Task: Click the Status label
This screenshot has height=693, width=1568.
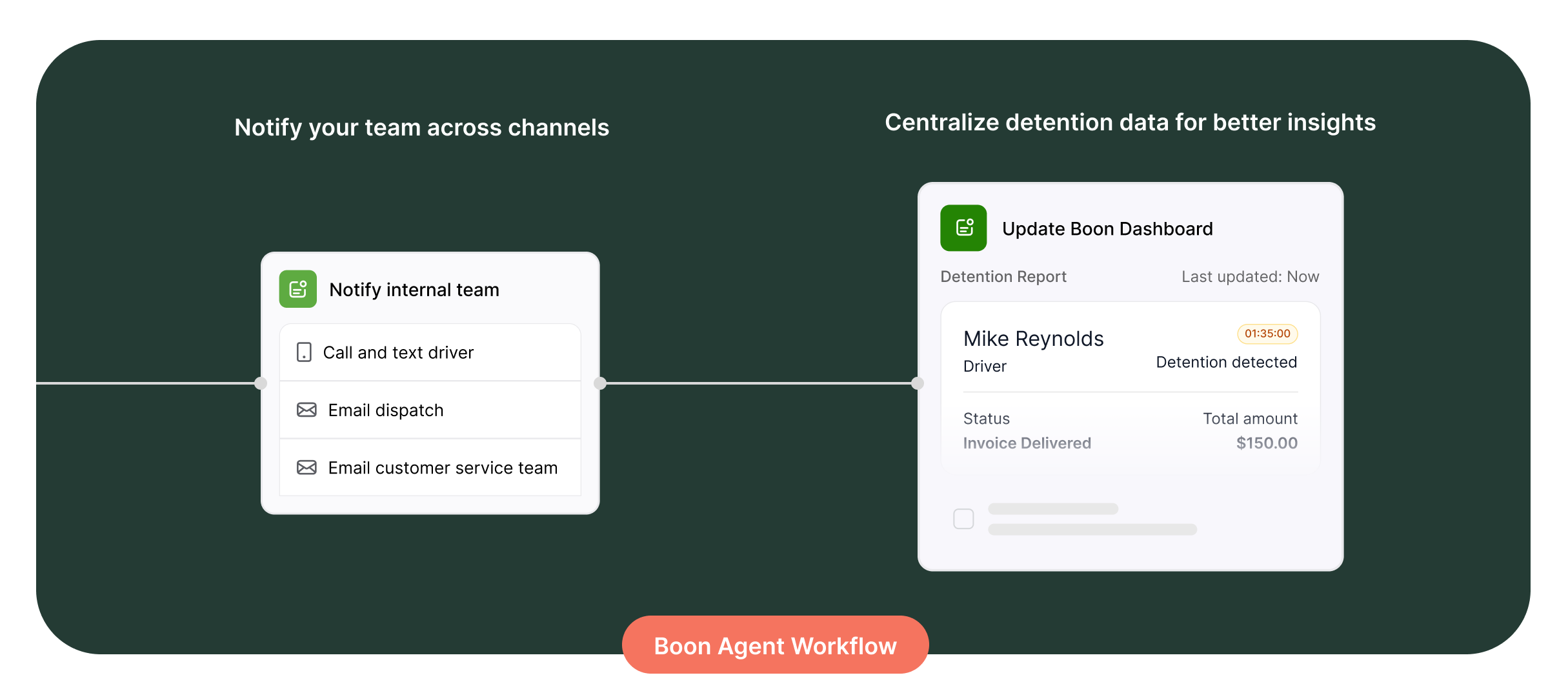Action: click(987, 419)
